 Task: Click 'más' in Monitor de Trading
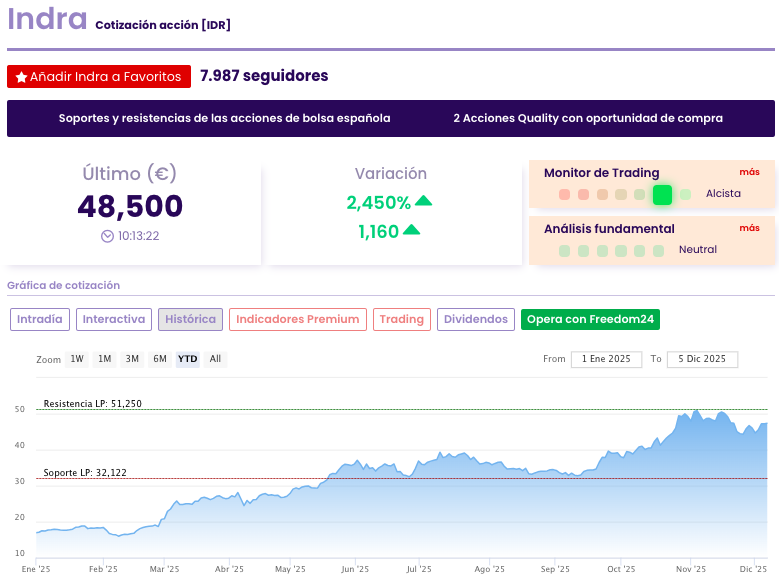[749, 172]
